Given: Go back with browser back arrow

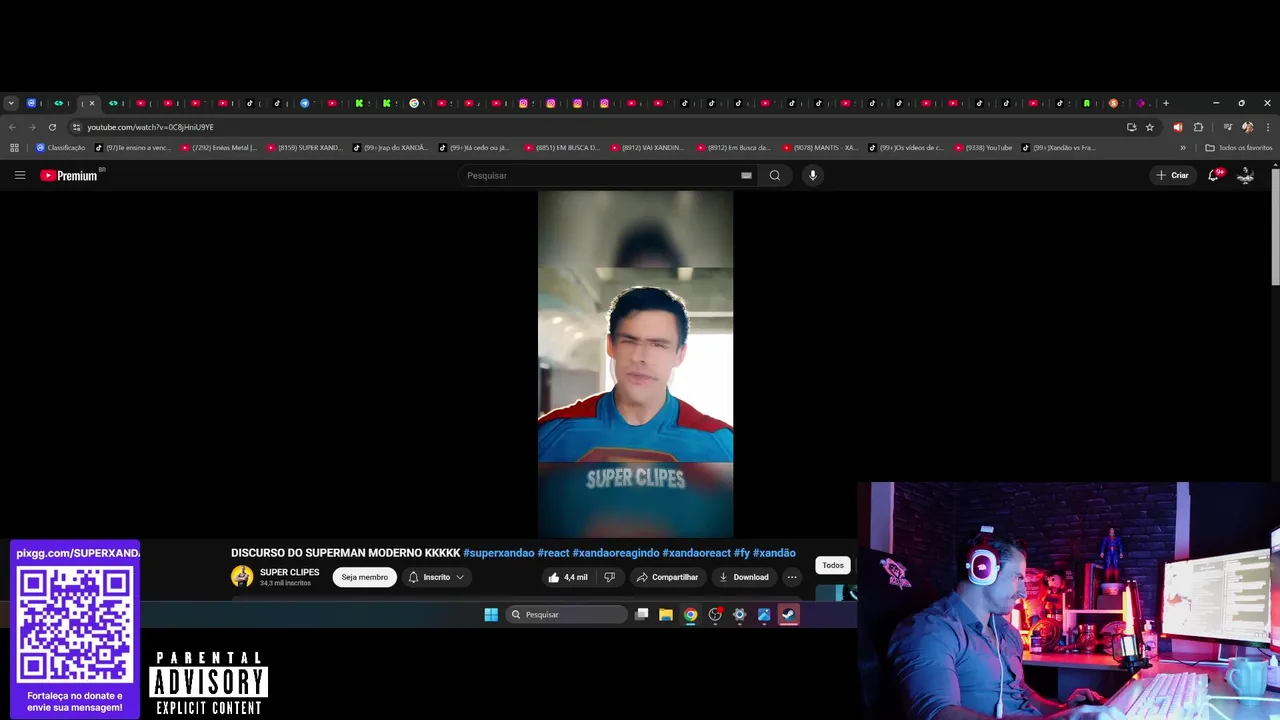Looking at the screenshot, I should (12, 127).
